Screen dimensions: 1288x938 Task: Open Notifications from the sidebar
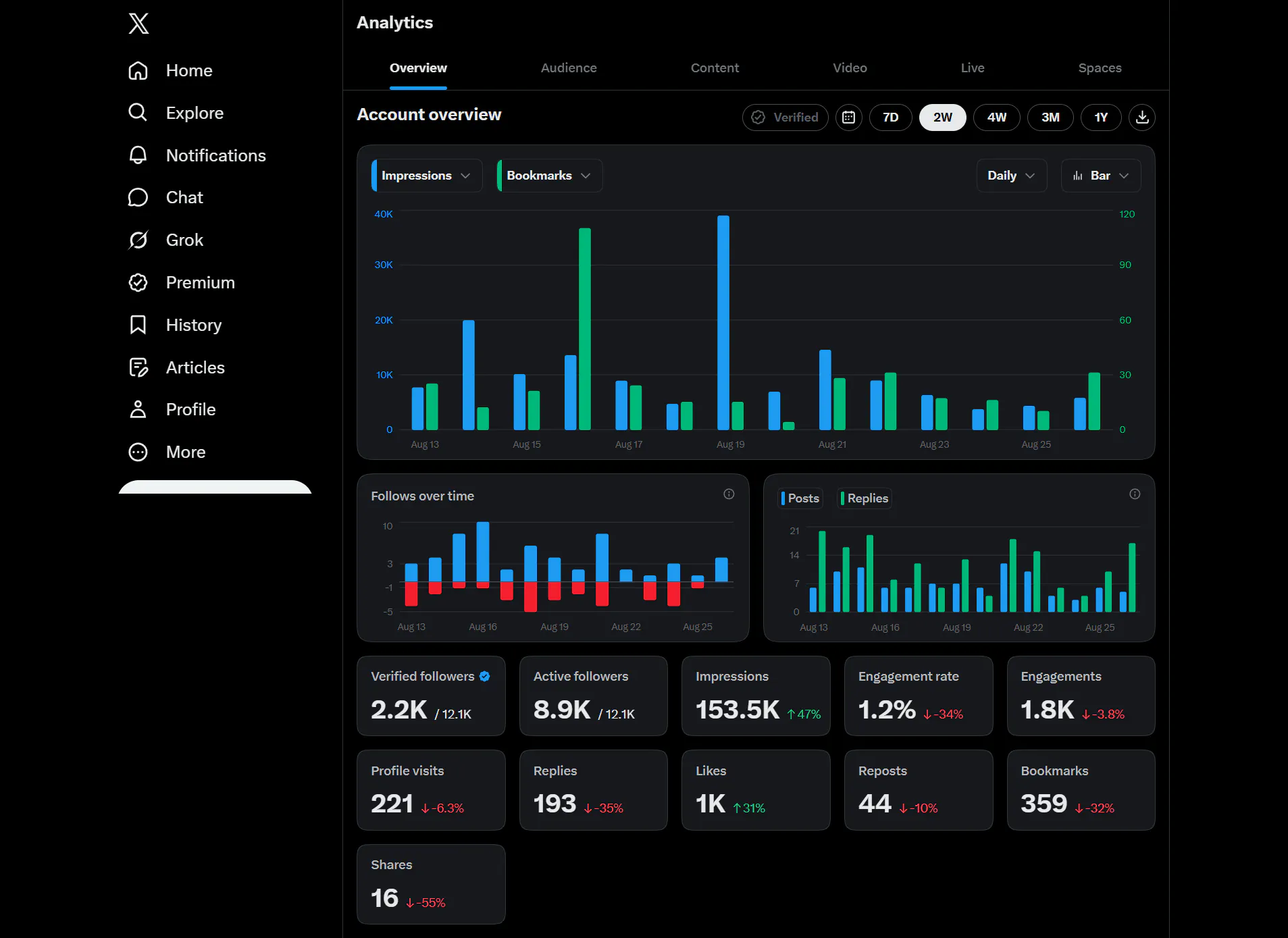coord(216,155)
